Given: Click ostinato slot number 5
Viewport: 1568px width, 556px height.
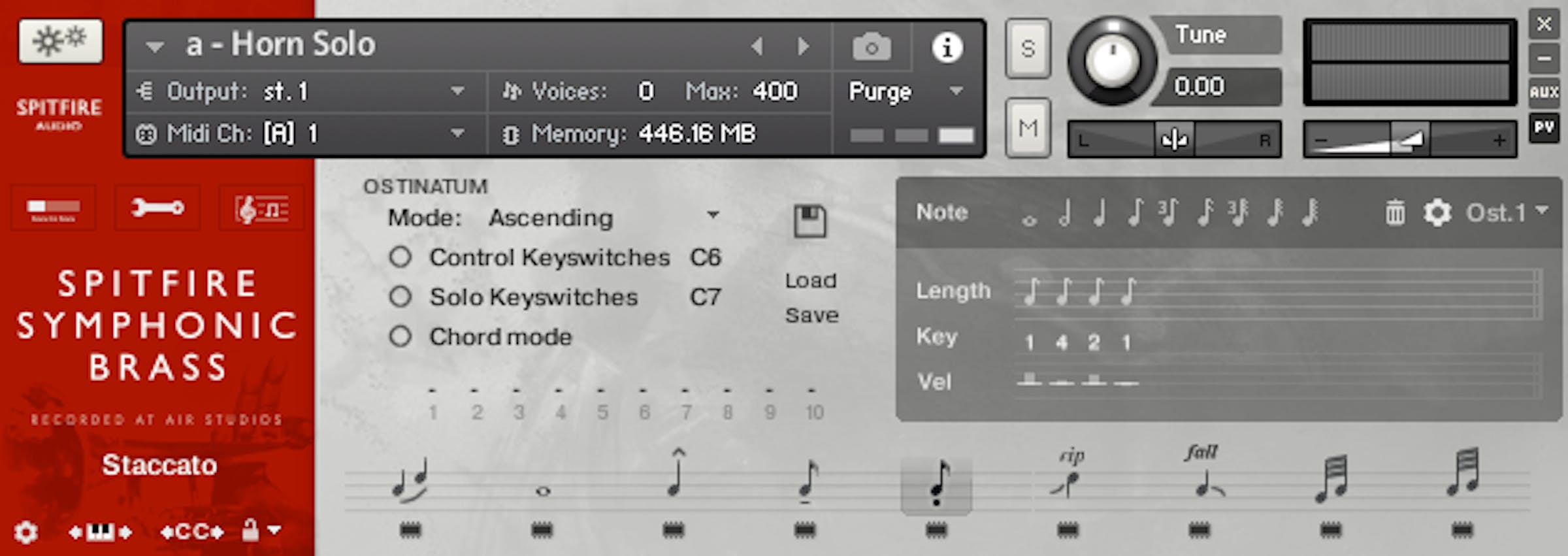Looking at the screenshot, I should 602,412.
